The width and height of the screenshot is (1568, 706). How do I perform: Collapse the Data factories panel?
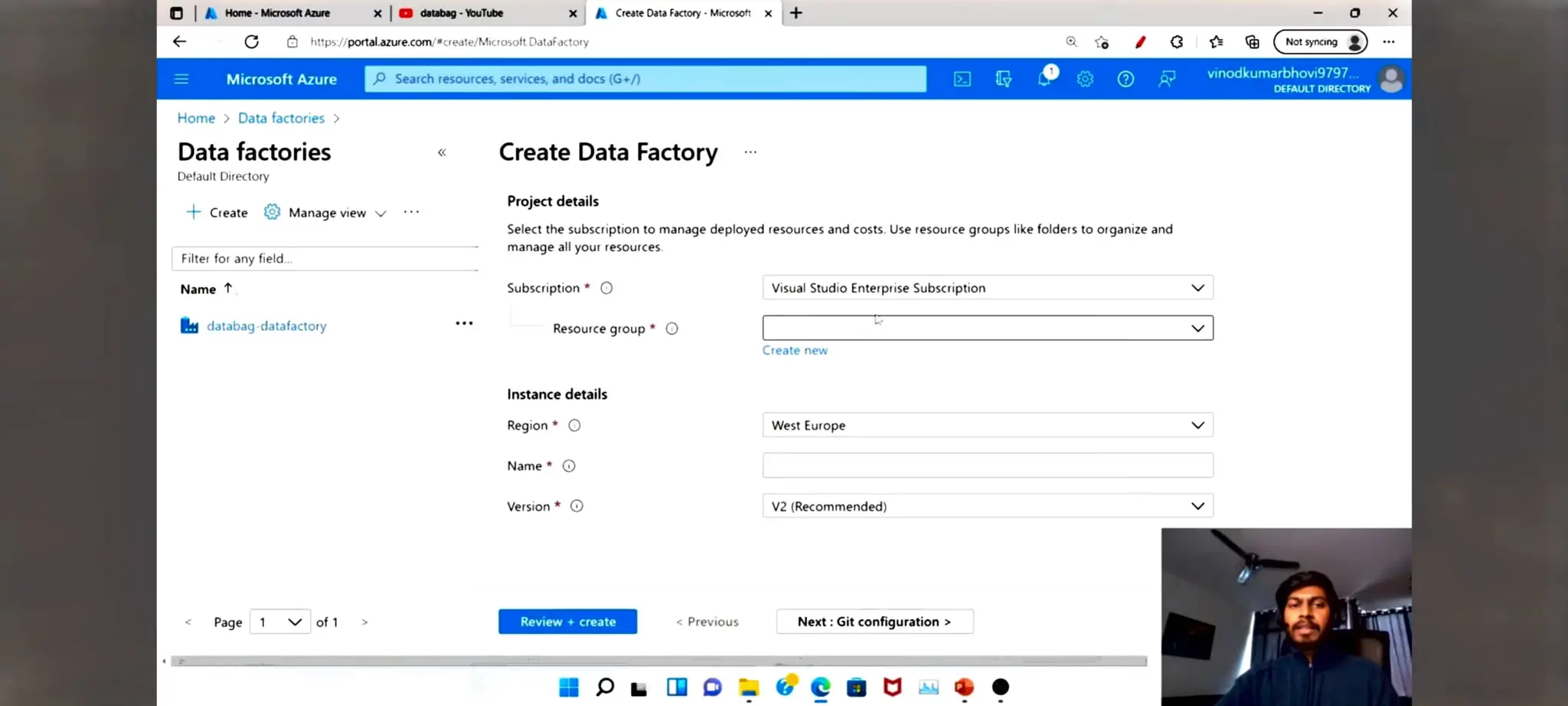point(442,152)
